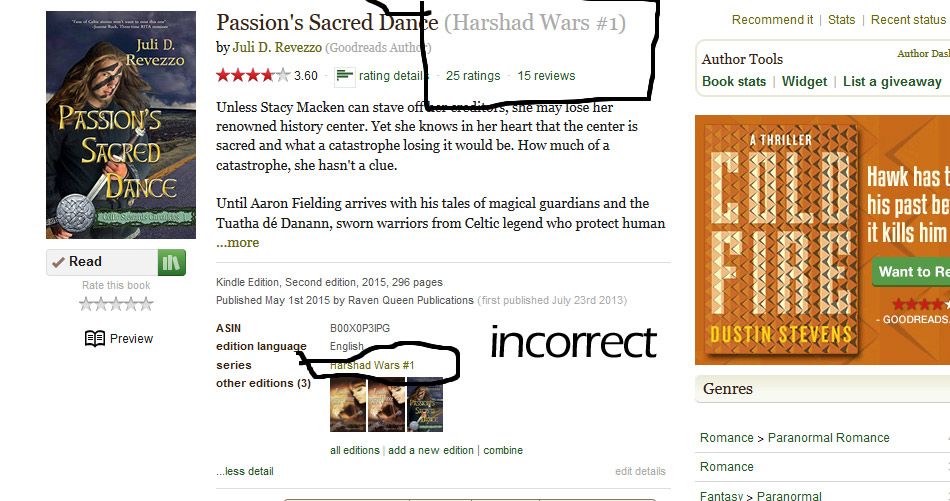Image resolution: width=950 pixels, height=501 pixels.
Task: Click the open-book Preview icon
Action: (95, 339)
